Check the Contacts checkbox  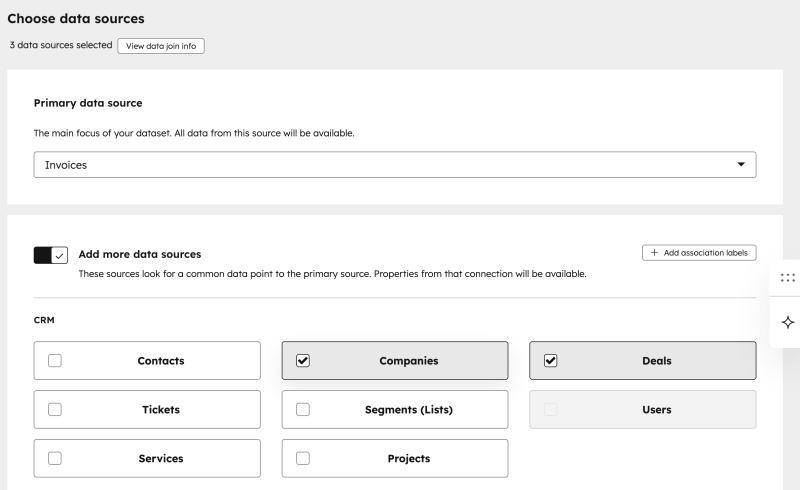pyautogui.click(x=55, y=360)
